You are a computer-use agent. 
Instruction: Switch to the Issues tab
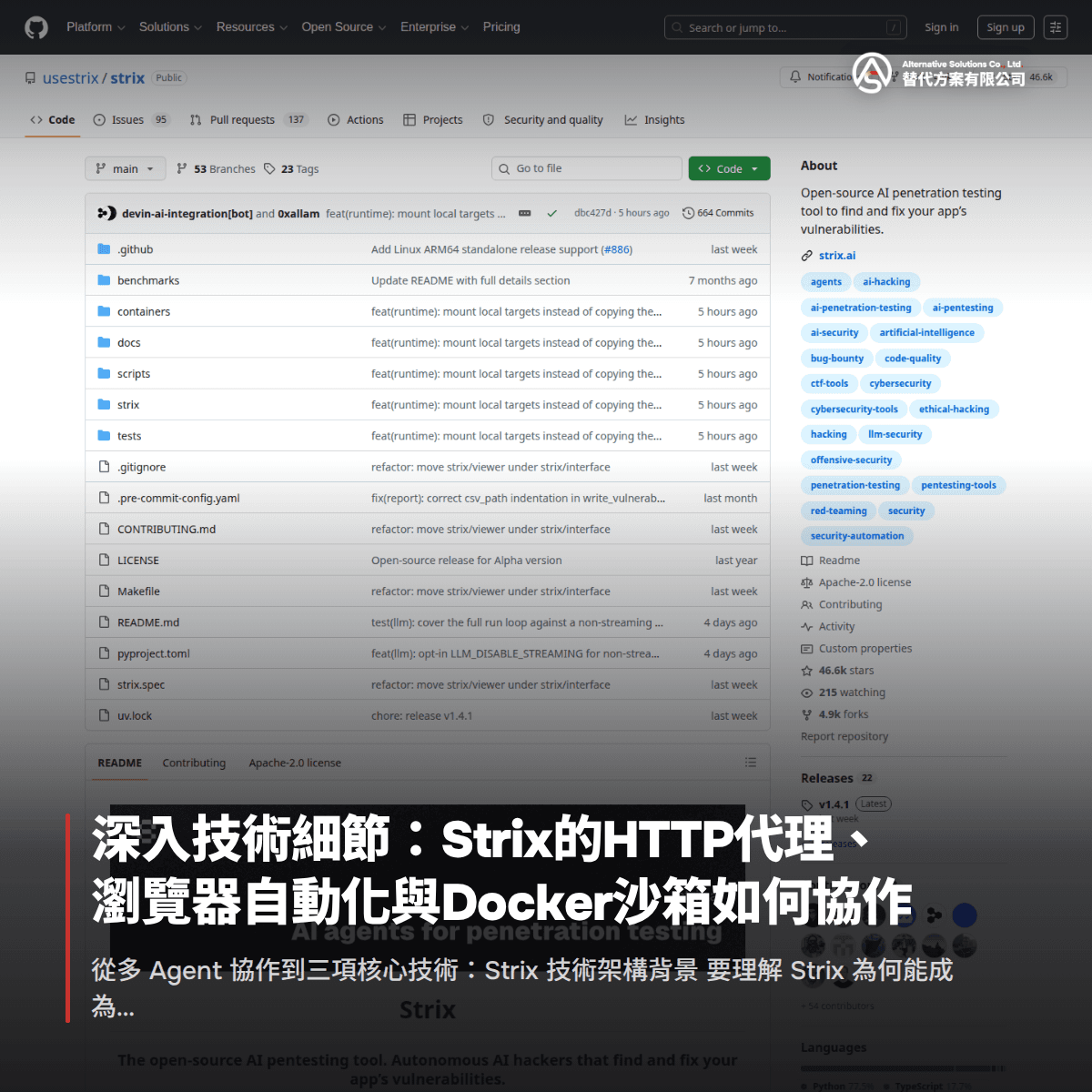coord(131,120)
